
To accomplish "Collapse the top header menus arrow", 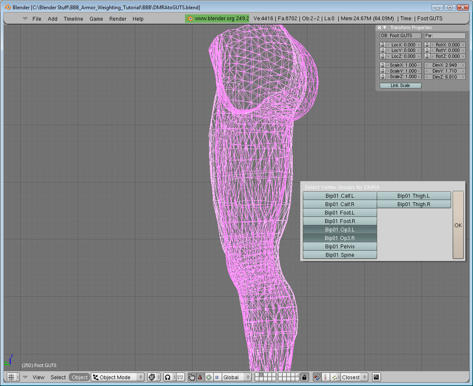I will point(25,19).
